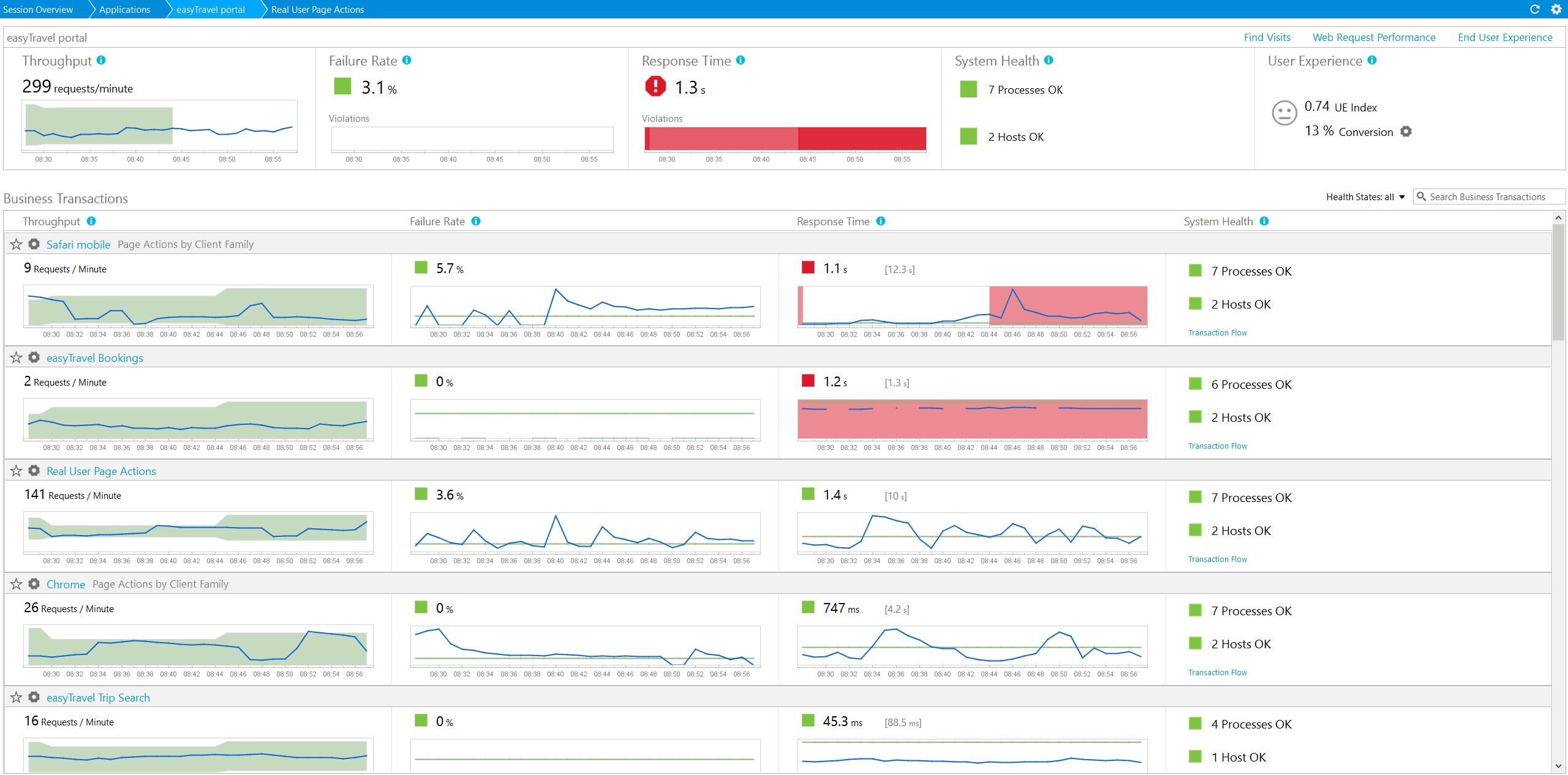Image resolution: width=1568 pixels, height=775 pixels.
Task: Go to easyTravel portal breadcrumb
Action: 211,9
